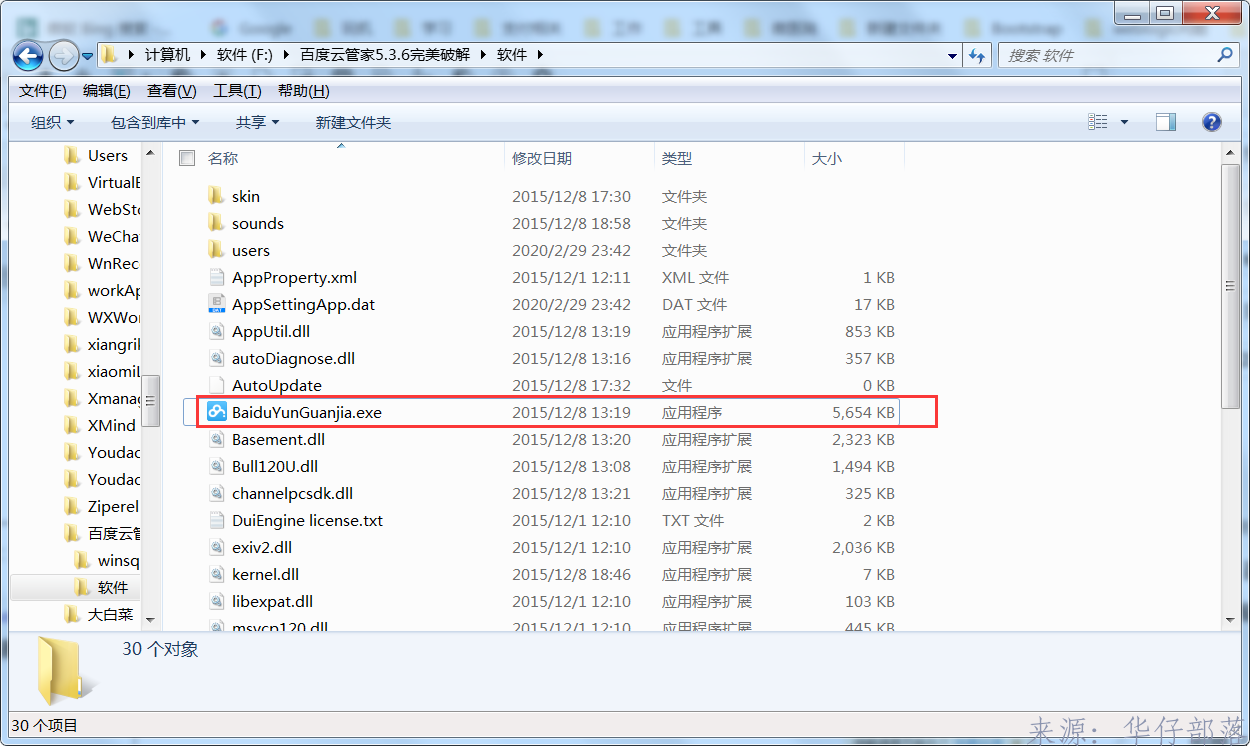This screenshot has width=1250, height=746.
Task: Click 计算机 in the address breadcrumb
Action: (x=167, y=55)
